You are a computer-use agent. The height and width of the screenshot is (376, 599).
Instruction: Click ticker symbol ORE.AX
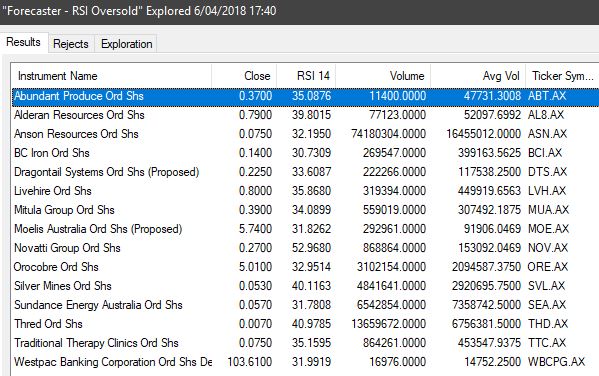(547, 267)
